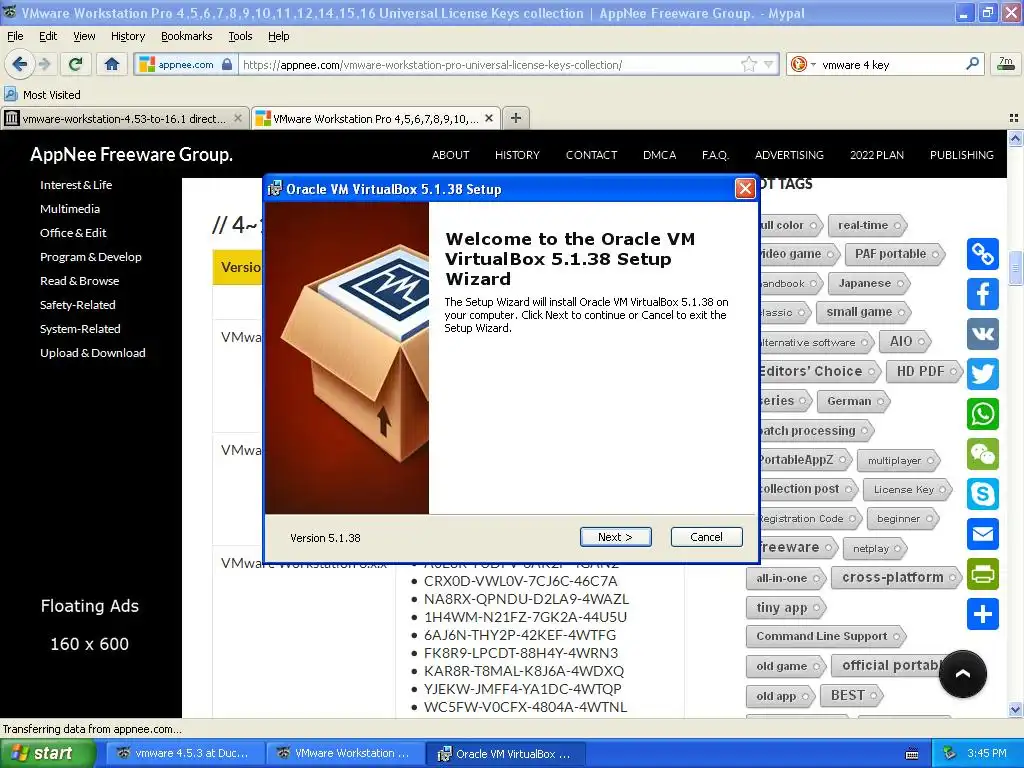Open the File menu
1024x768 pixels.
pos(15,36)
